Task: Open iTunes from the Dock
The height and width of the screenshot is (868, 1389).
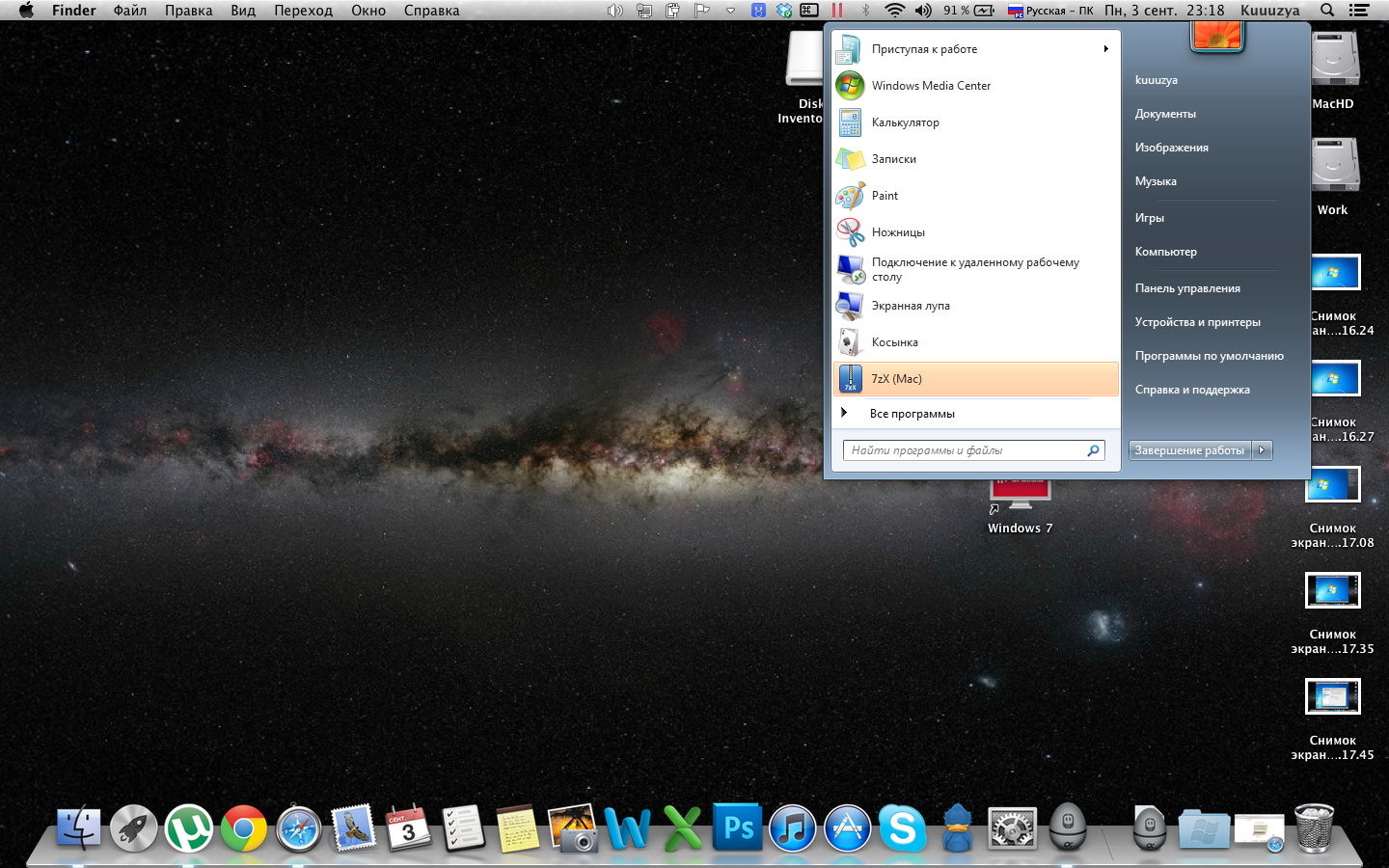Action: pyautogui.click(x=793, y=828)
